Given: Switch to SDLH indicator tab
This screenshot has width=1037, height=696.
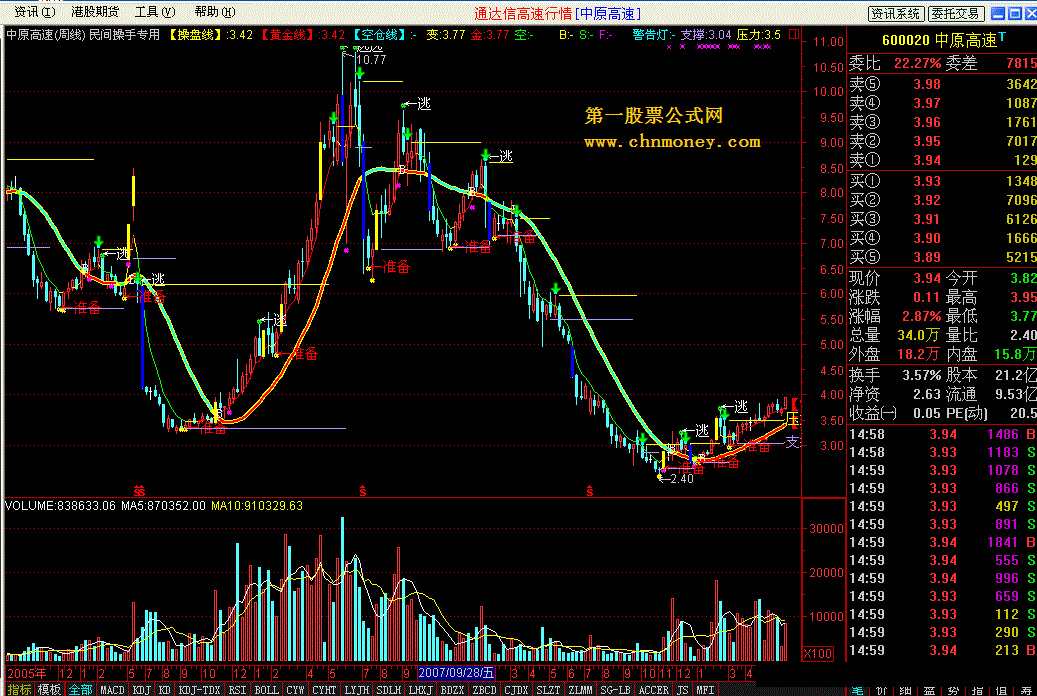Looking at the screenshot, I should click(x=389, y=689).
